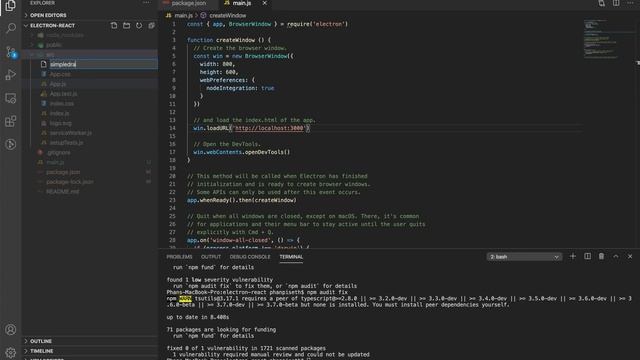Open index.css in the file tree
Screen dimensions: 640x360
62,103
